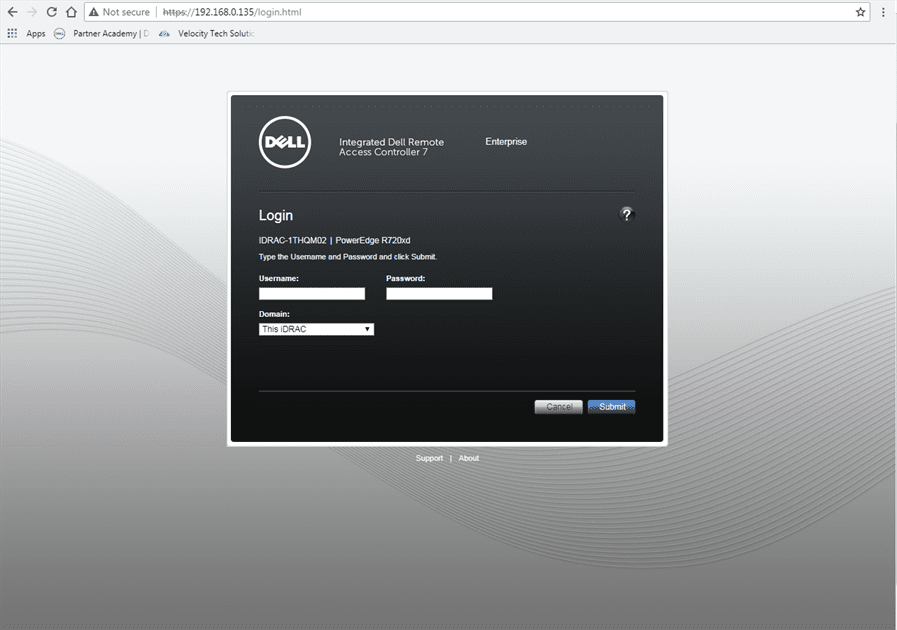Image resolution: width=897 pixels, height=630 pixels.
Task: Click the address bar URL
Action: click(232, 12)
